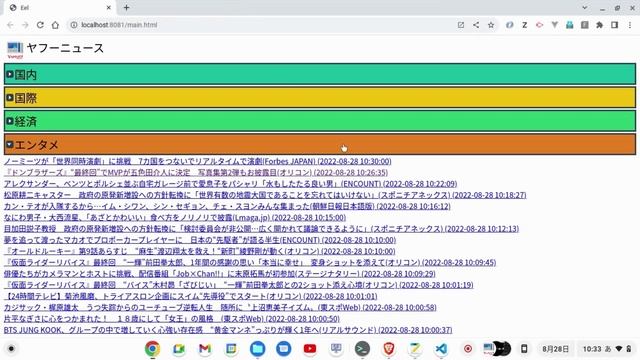This screenshot has height=360, width=640.
Task: Launch YouTube from the shelf
Action: (310, 349)
